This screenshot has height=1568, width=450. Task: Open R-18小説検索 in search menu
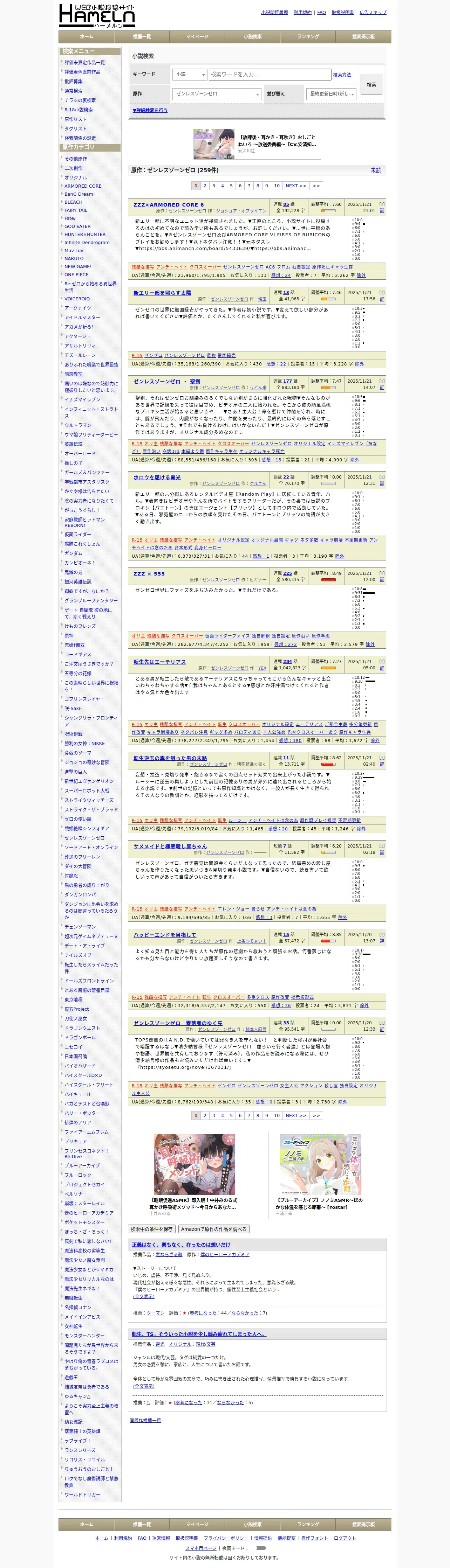[79, 110]
